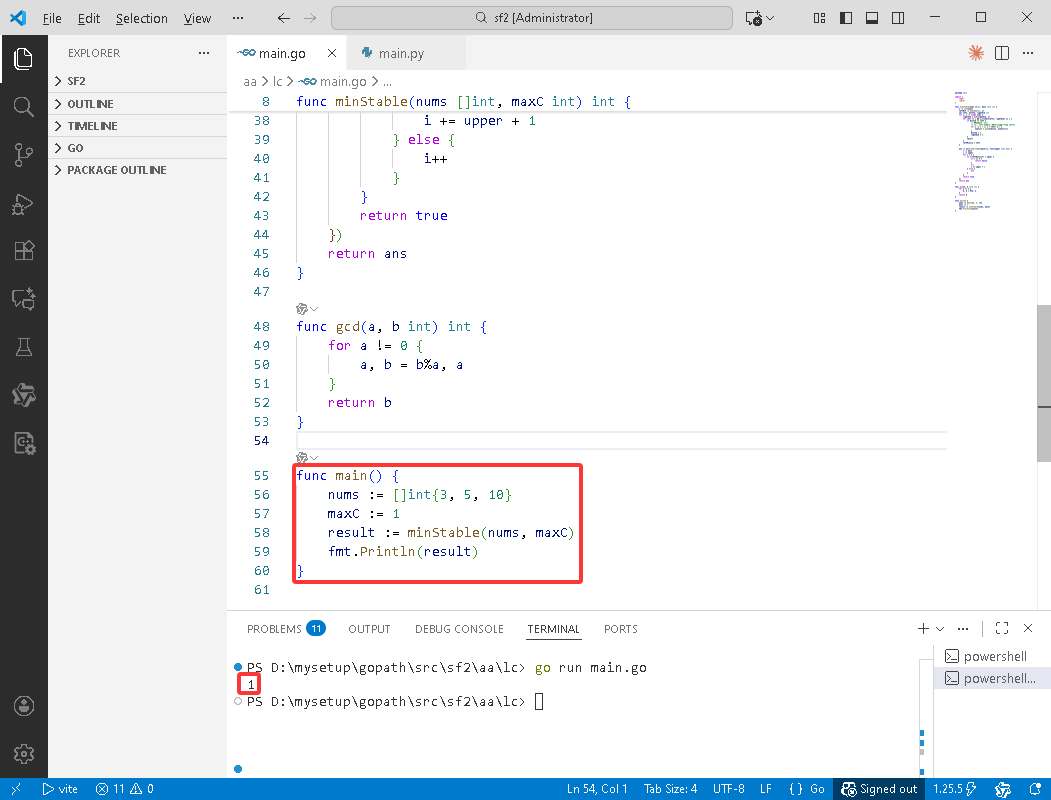This screenshot has width=1051, height=800.
Task: Switch to the OUTPUT panel tab
Action: point(369,628)
